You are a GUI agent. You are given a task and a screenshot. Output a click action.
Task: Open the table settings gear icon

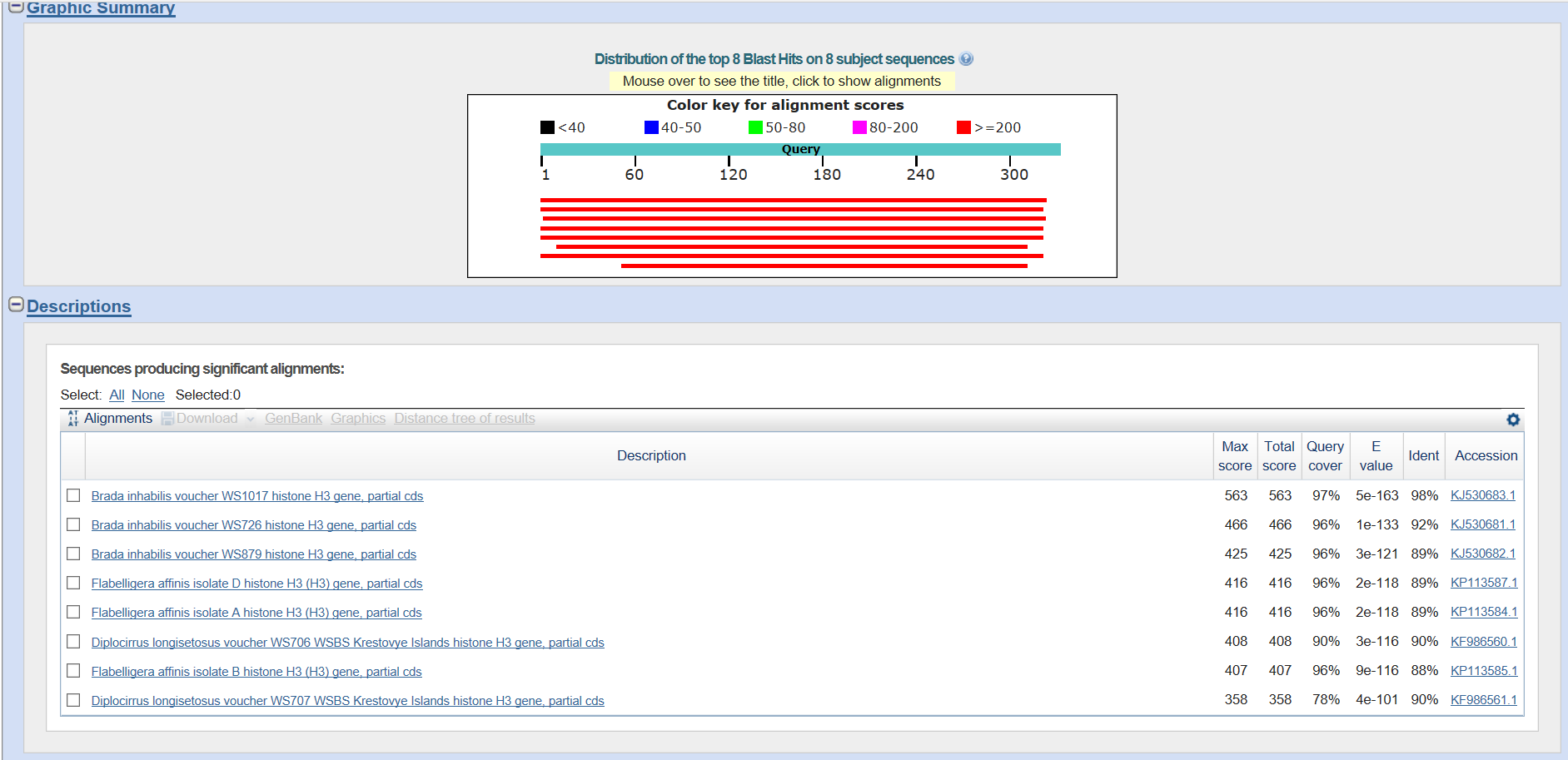tap(1513, 420)
